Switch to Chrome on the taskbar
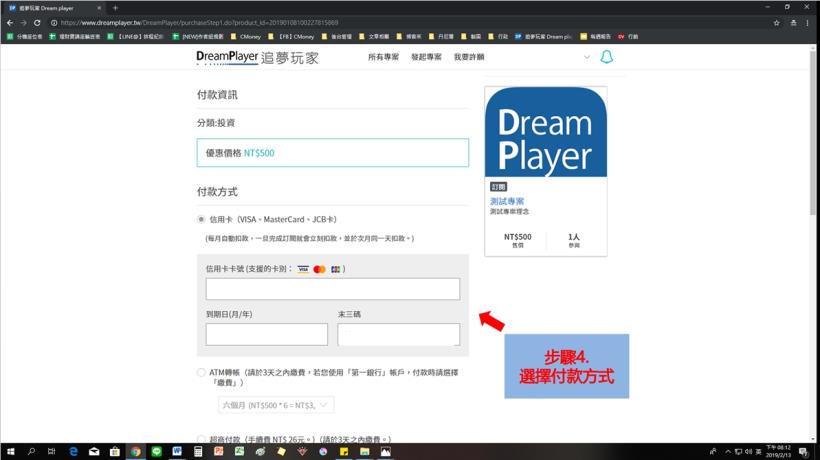820x460 pixels. [x=135, y=452]
